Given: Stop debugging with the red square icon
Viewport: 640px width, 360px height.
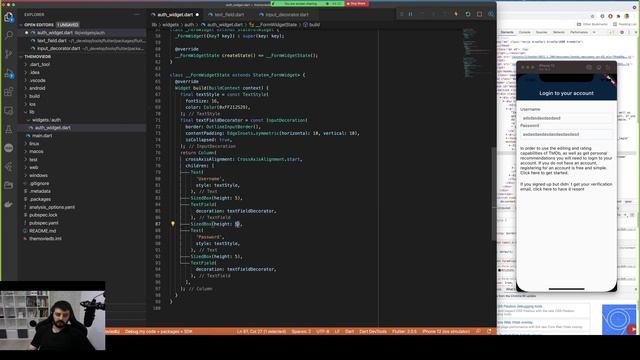Looking at the screenshot, I should pyautogui.click(x=479, y=14).
